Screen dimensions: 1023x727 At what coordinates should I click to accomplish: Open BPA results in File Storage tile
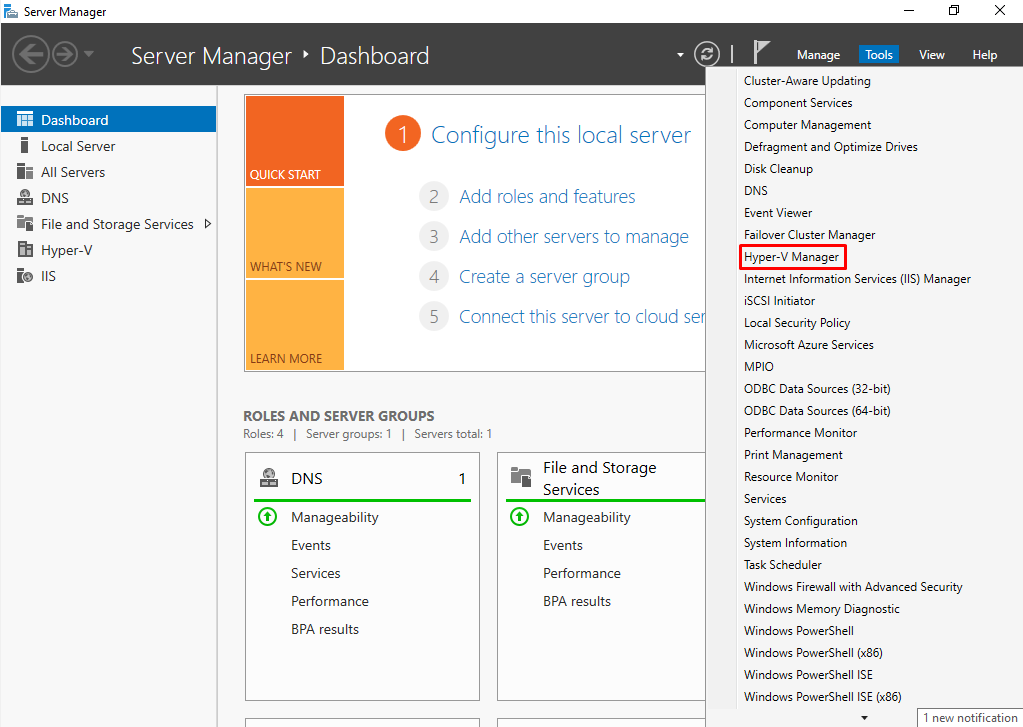tap(577, 601)
